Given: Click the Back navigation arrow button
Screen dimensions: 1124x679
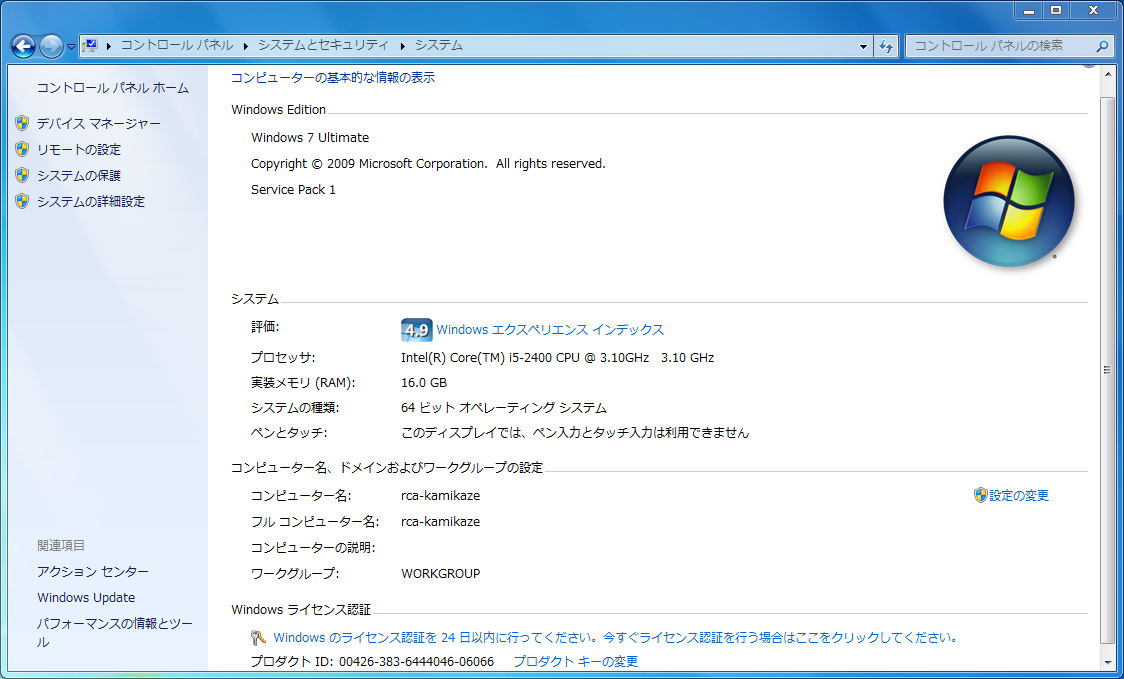Looking at the screenshot, I should [23, 47].
